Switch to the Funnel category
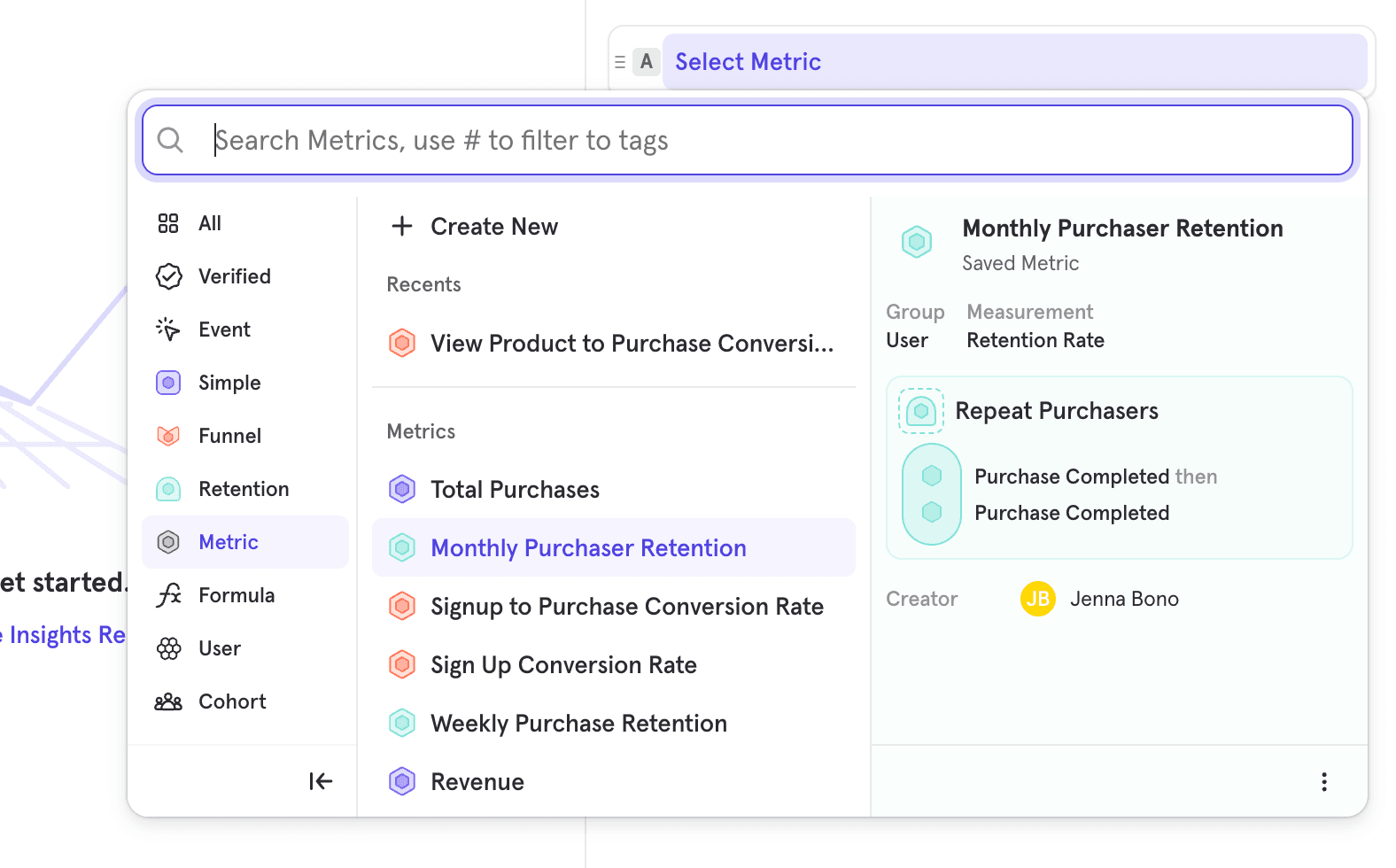Viewport: 1396px width, 868px height. (229, 436)
